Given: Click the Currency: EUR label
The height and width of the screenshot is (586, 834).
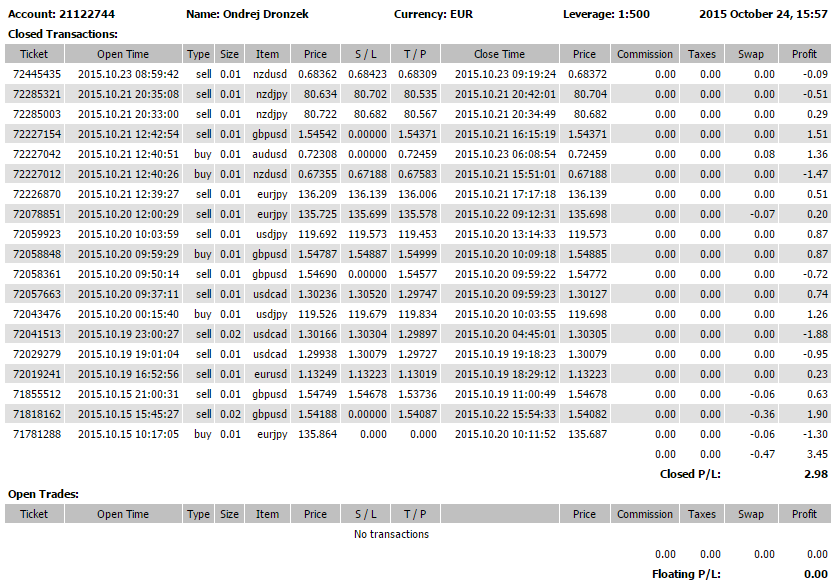Looking at the screenshot, I should pyautogui.click(x=433, y=14).
